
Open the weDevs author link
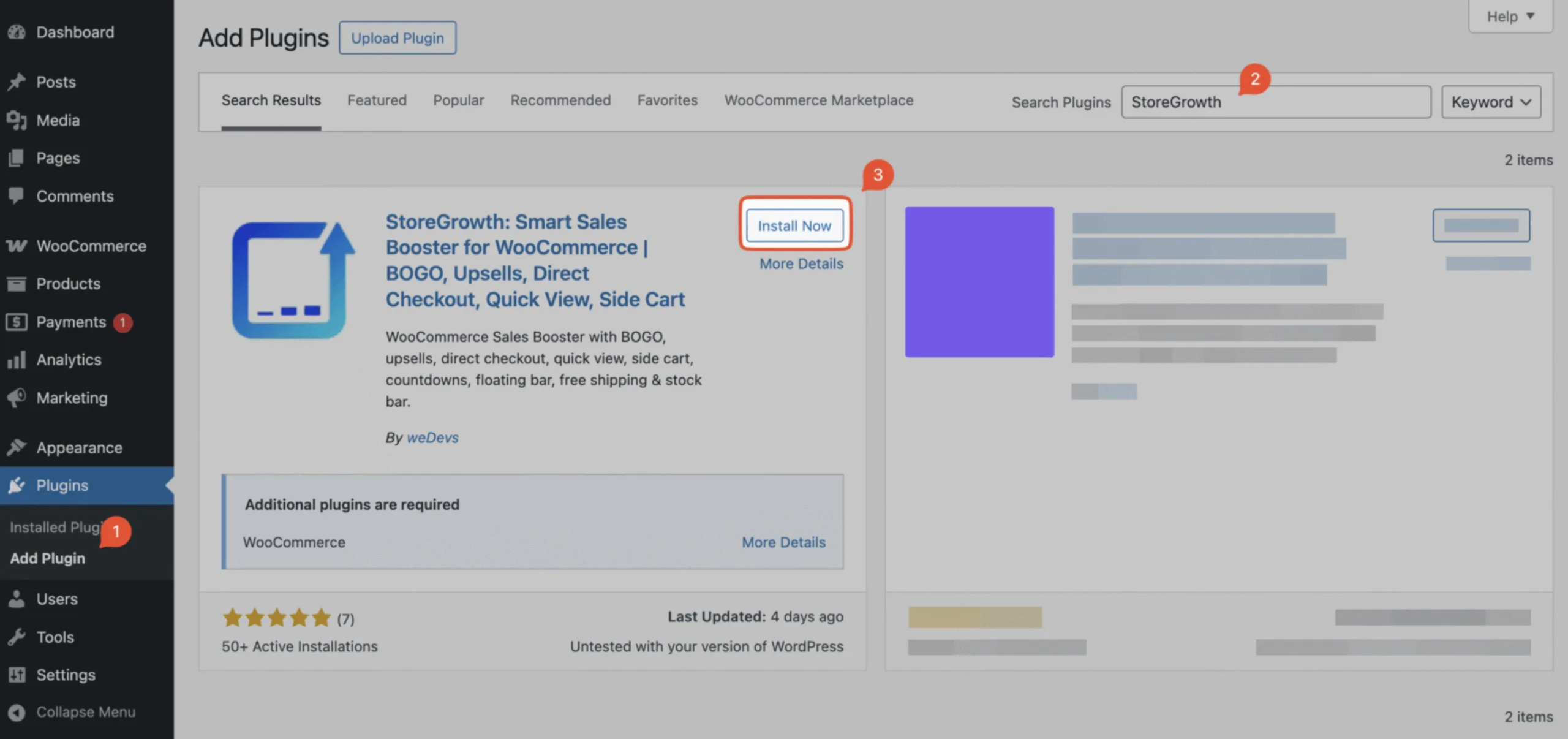(432, 438)
